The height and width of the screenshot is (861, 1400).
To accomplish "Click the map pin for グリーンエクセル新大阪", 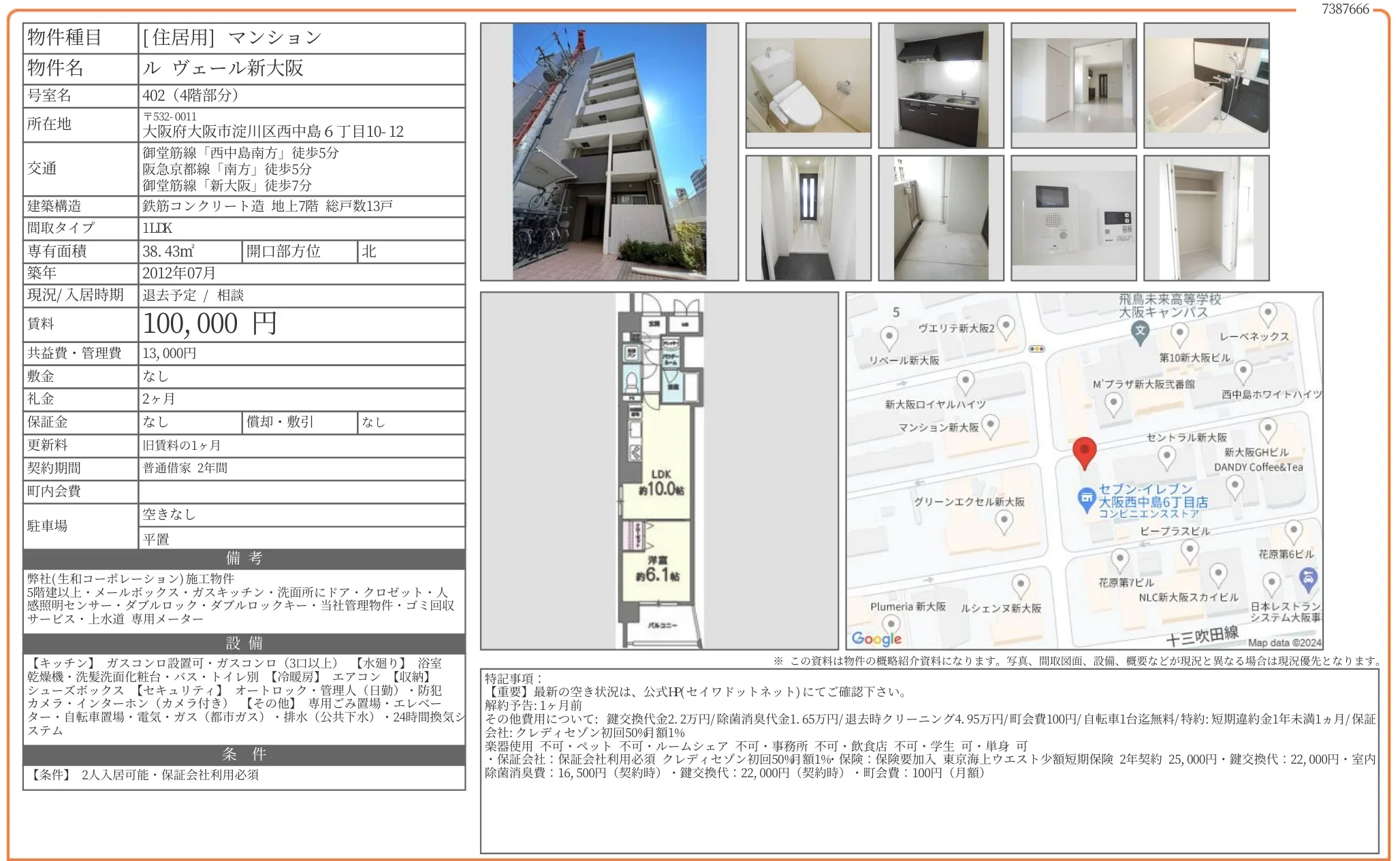I will [x=1004, y=521].
